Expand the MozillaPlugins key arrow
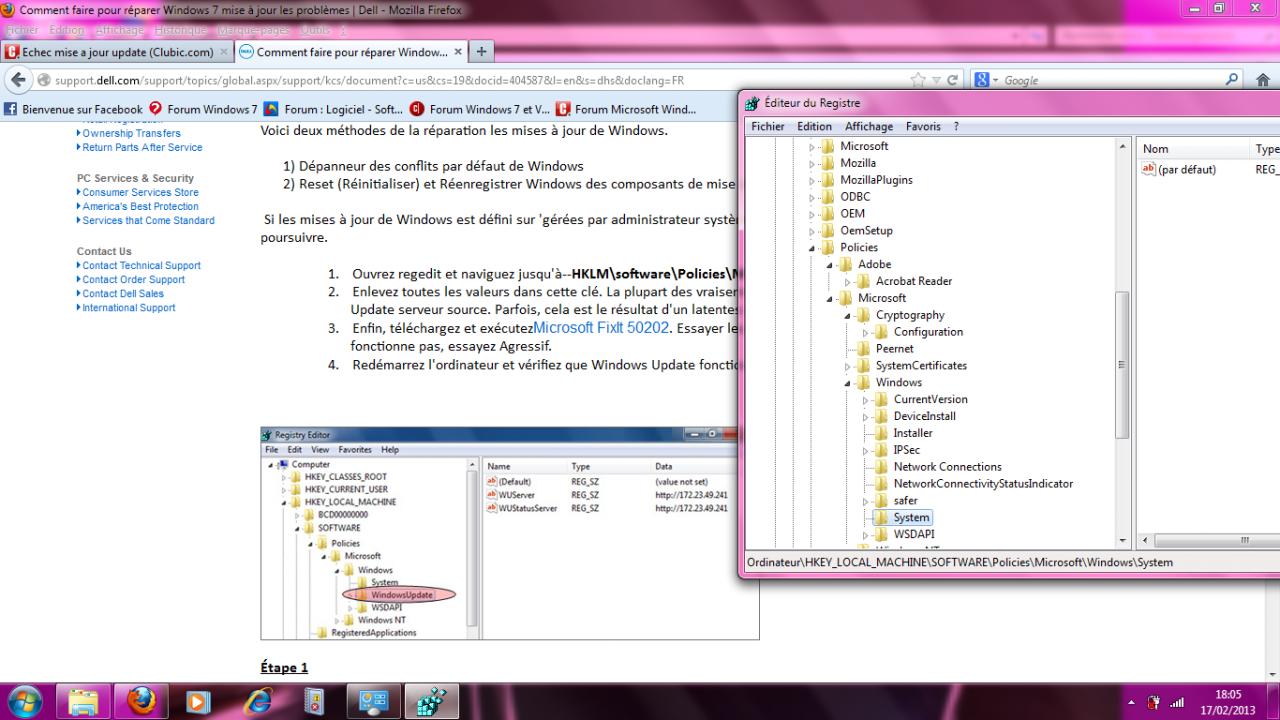The image size is (1280, 720). coord(812,180)
